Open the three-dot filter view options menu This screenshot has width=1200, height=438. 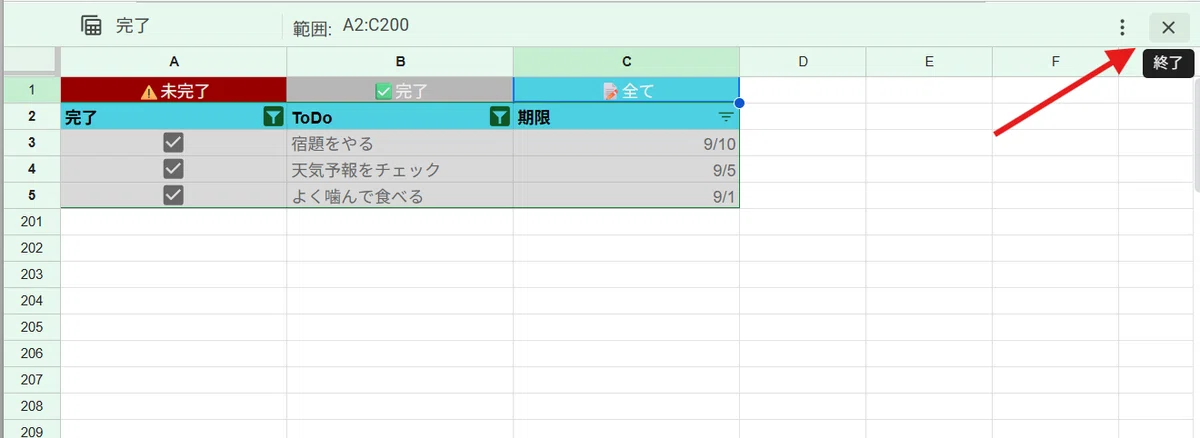pyautogui.click(x=1123, y=27)
